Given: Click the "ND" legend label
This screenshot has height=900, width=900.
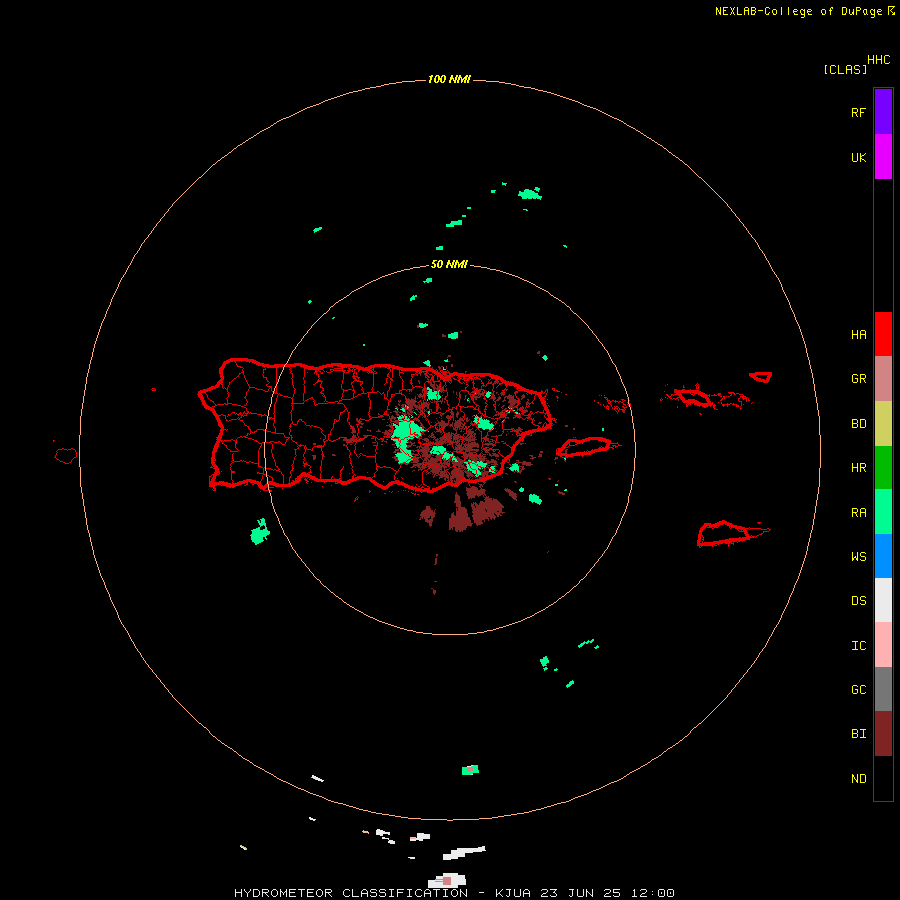Looking at the screenshot, I should tap(858, 779).
